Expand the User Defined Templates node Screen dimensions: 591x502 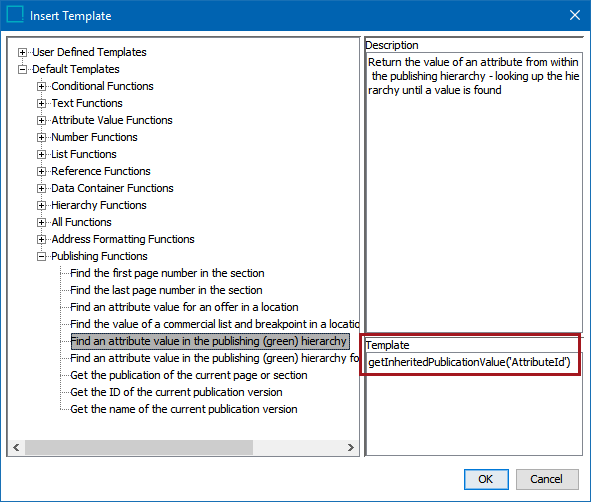coord(23,52)
